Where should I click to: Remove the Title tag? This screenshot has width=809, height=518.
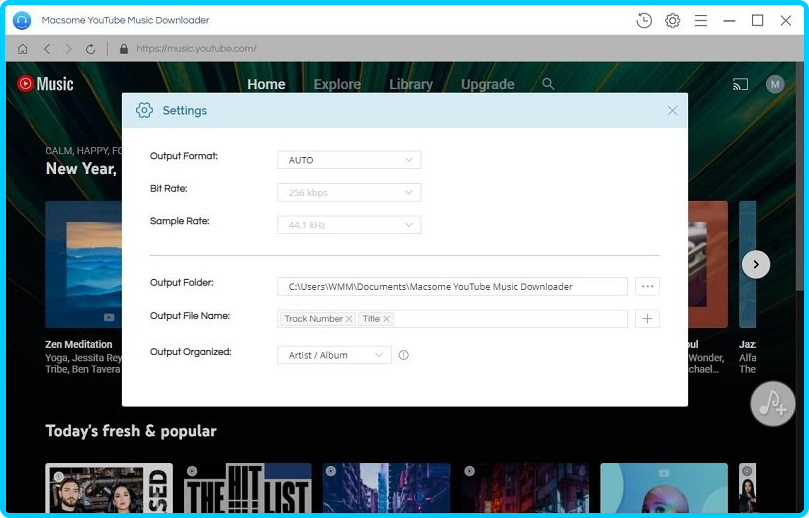pos(386,319)
